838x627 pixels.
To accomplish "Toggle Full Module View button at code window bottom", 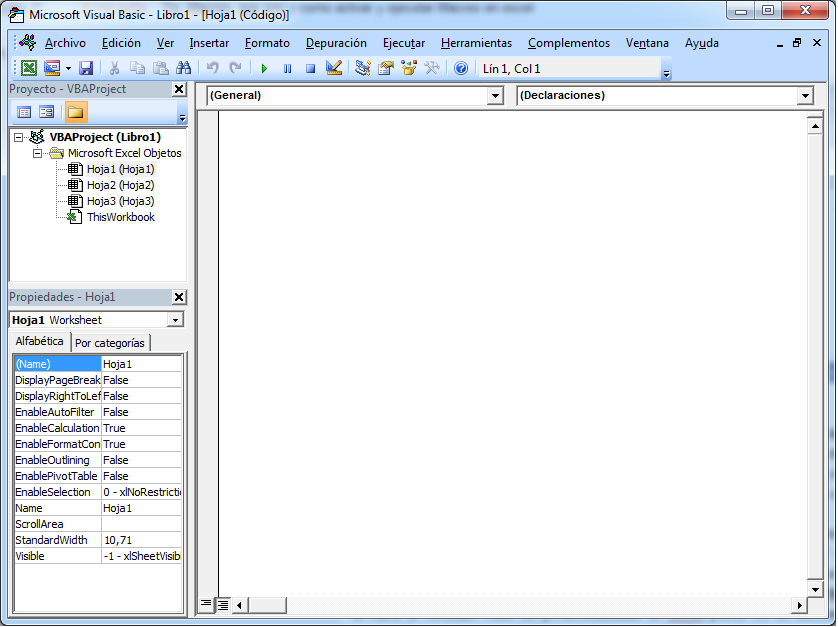I will point(223,605).
